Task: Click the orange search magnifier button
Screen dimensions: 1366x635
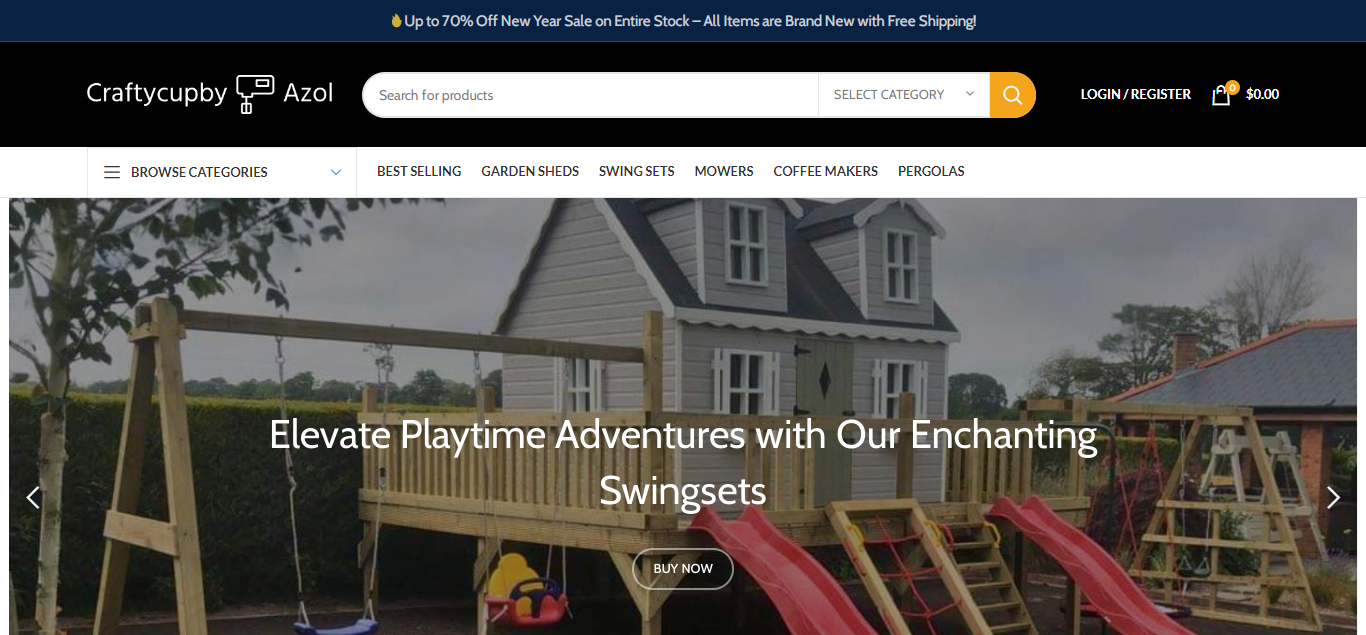Action: coord(1012,95)
